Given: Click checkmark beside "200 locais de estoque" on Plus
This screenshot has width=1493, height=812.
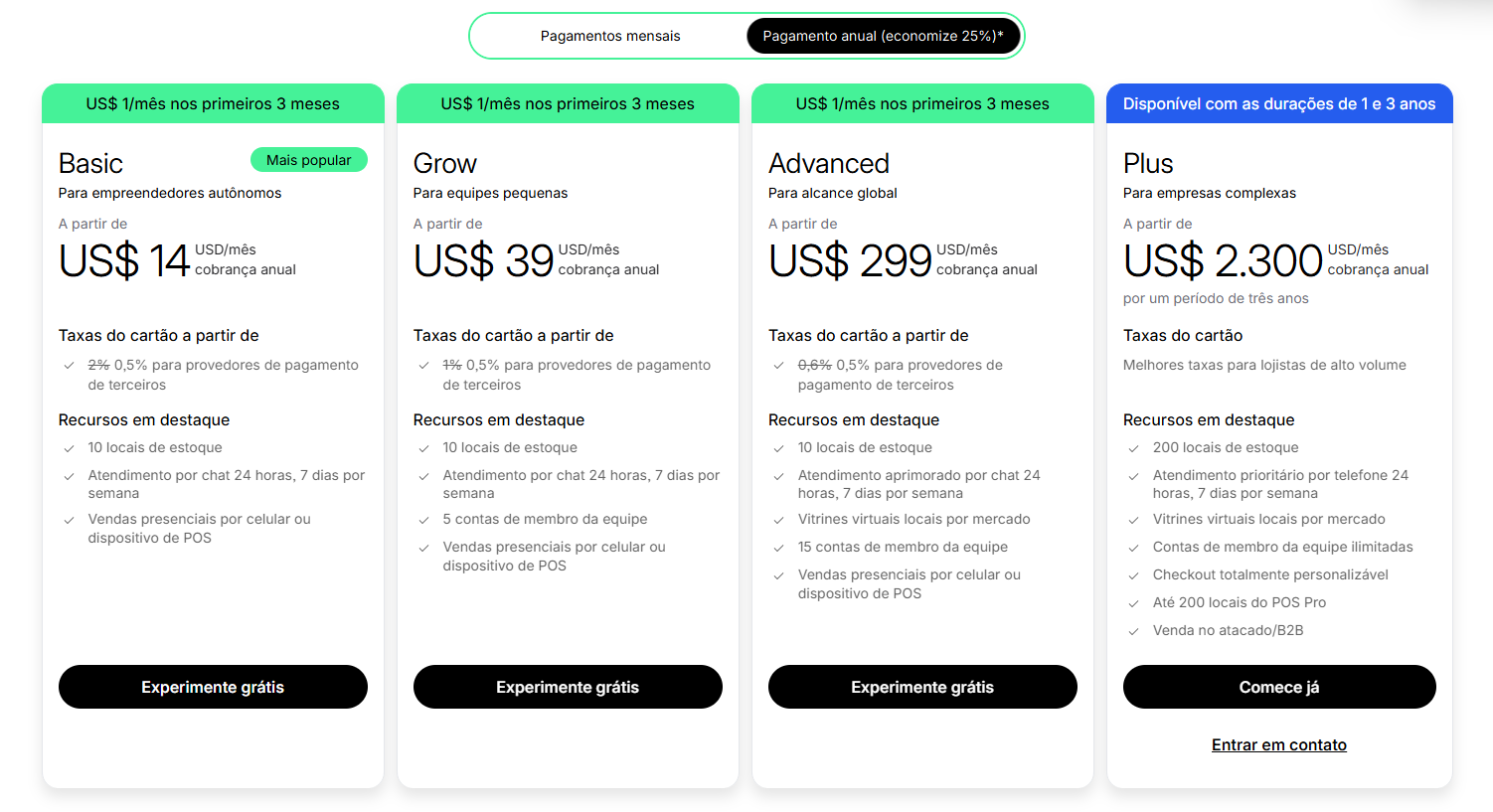Looking at the screenshot, I should coord(1134,447).
